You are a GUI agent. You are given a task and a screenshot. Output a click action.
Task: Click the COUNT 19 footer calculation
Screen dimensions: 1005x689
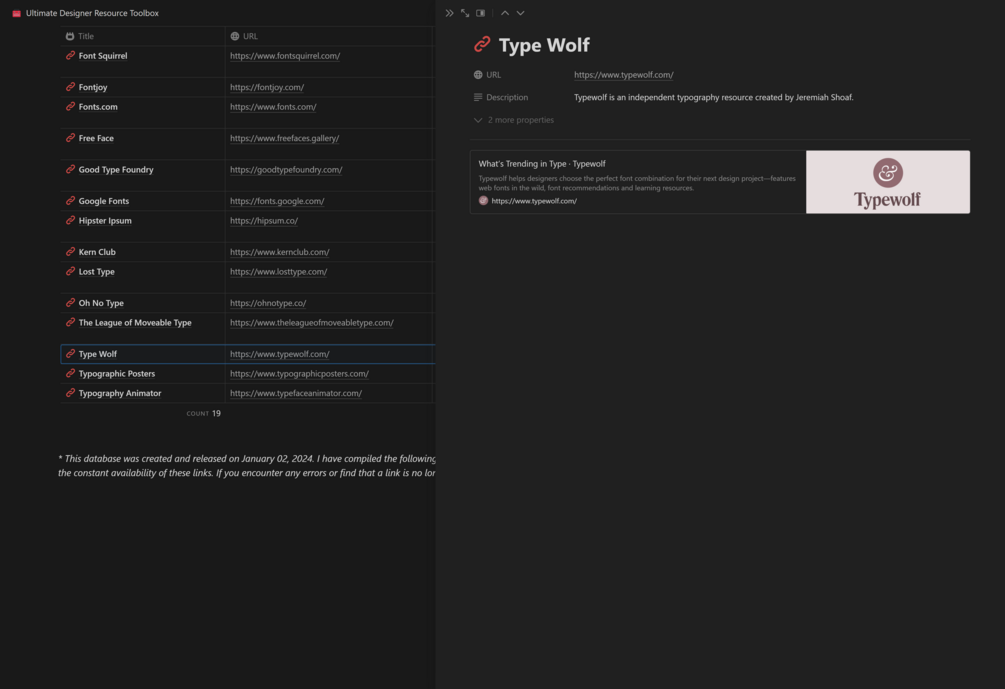[204, 413]
